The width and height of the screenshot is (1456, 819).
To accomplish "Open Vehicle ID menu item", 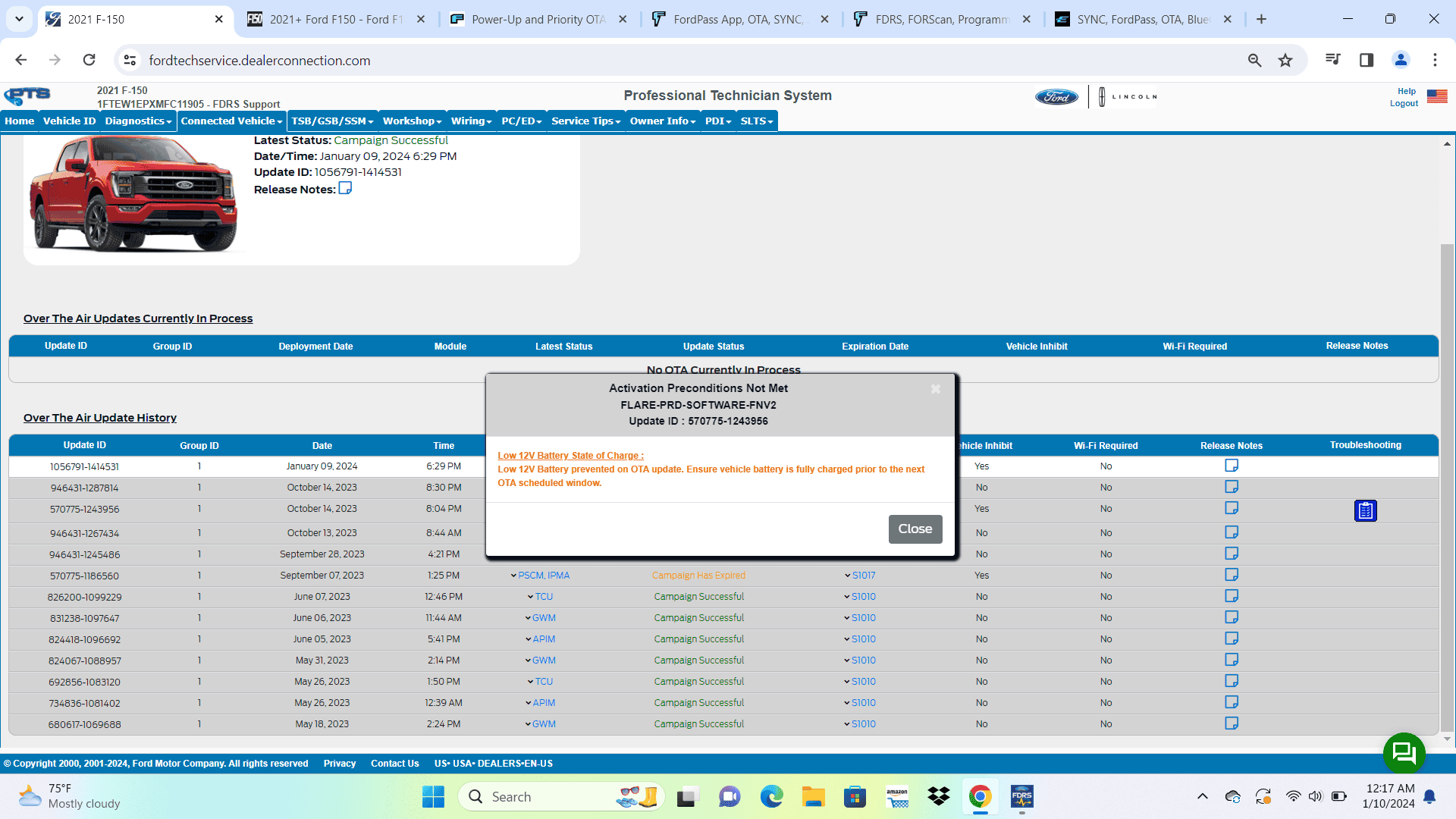I will (x=69, y=121).
